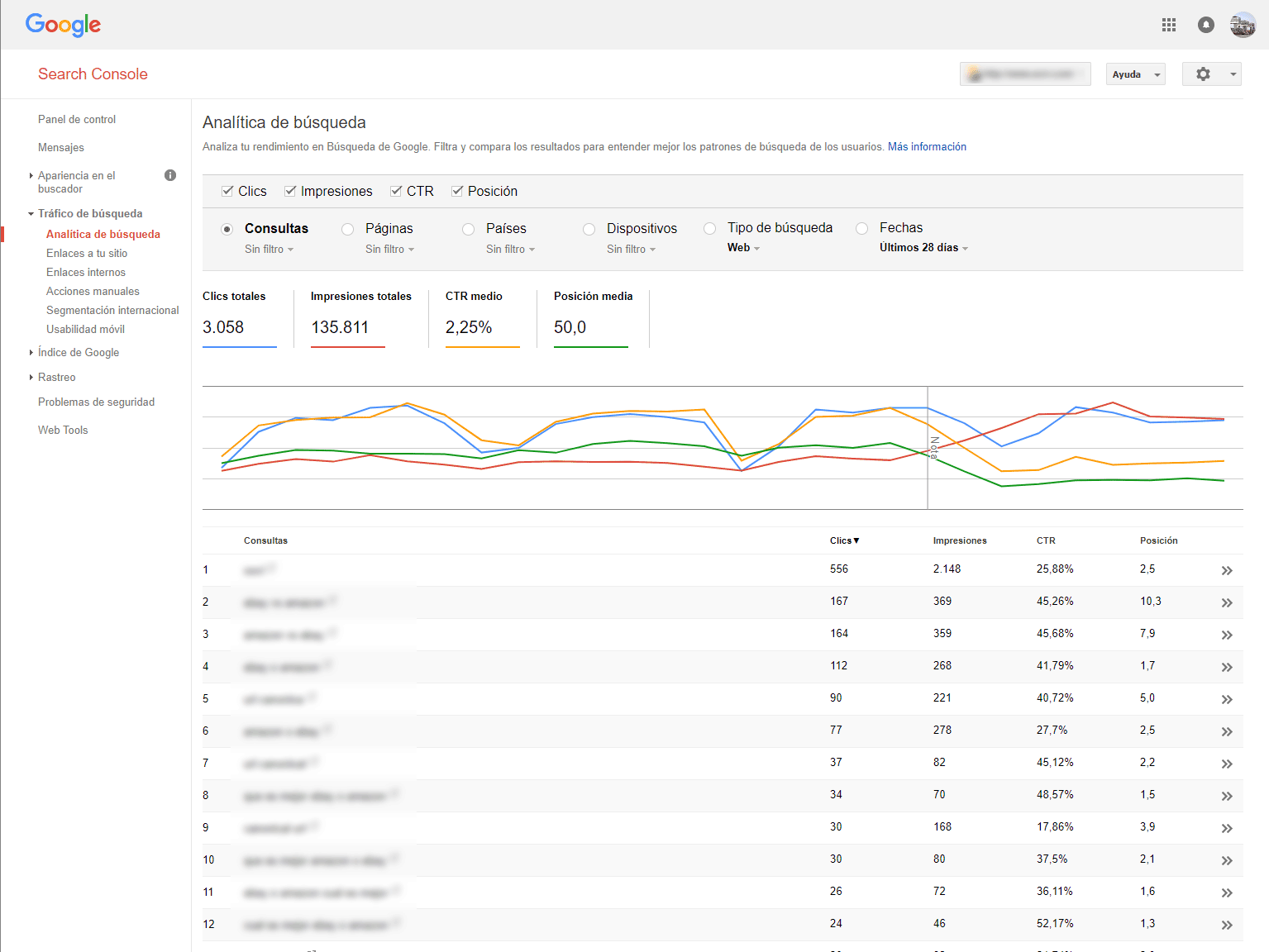Open the Fechas Últimos 28 días dropdown

point(923,248)
